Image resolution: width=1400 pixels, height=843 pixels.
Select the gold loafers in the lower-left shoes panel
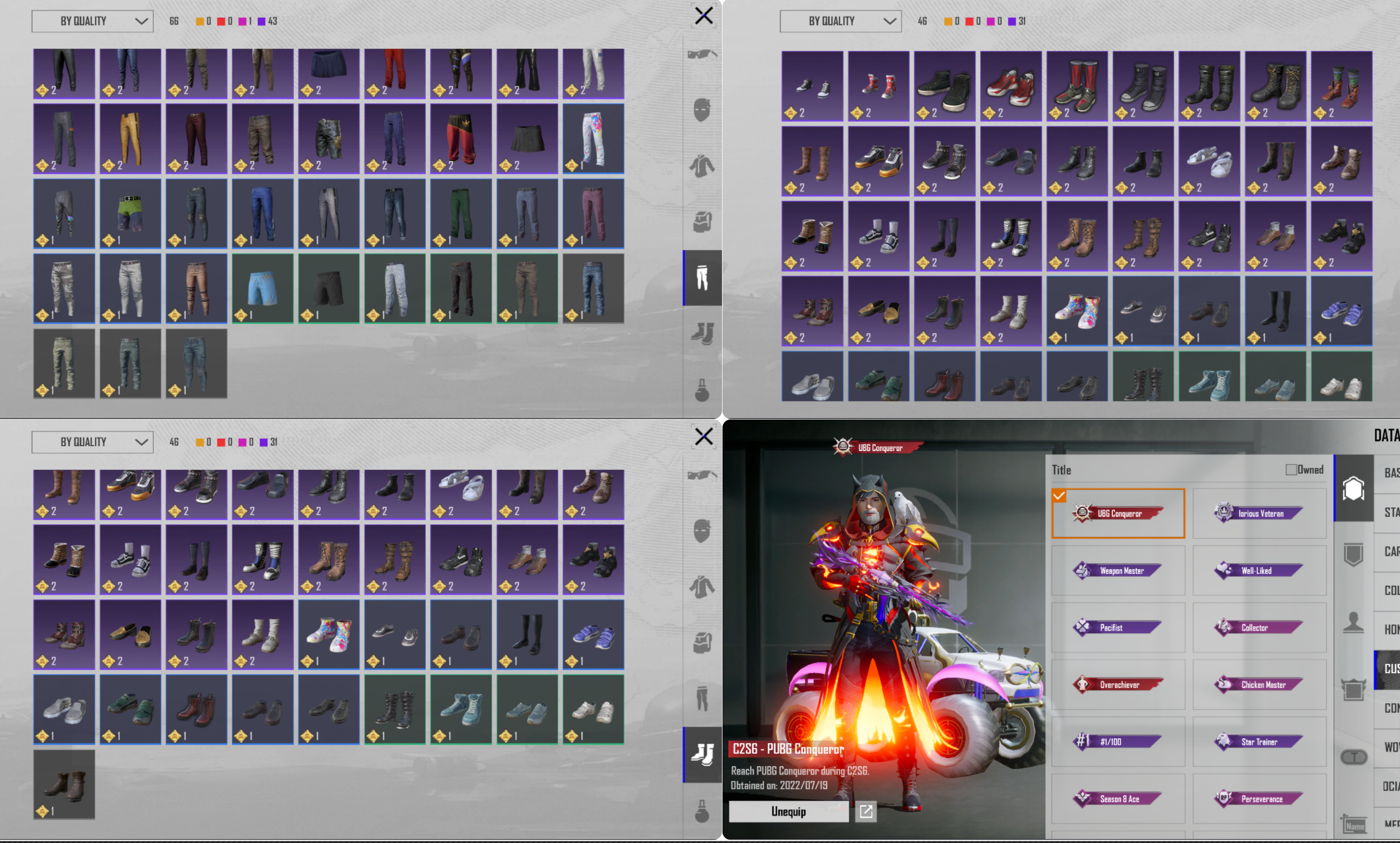[x=130, y=634]
